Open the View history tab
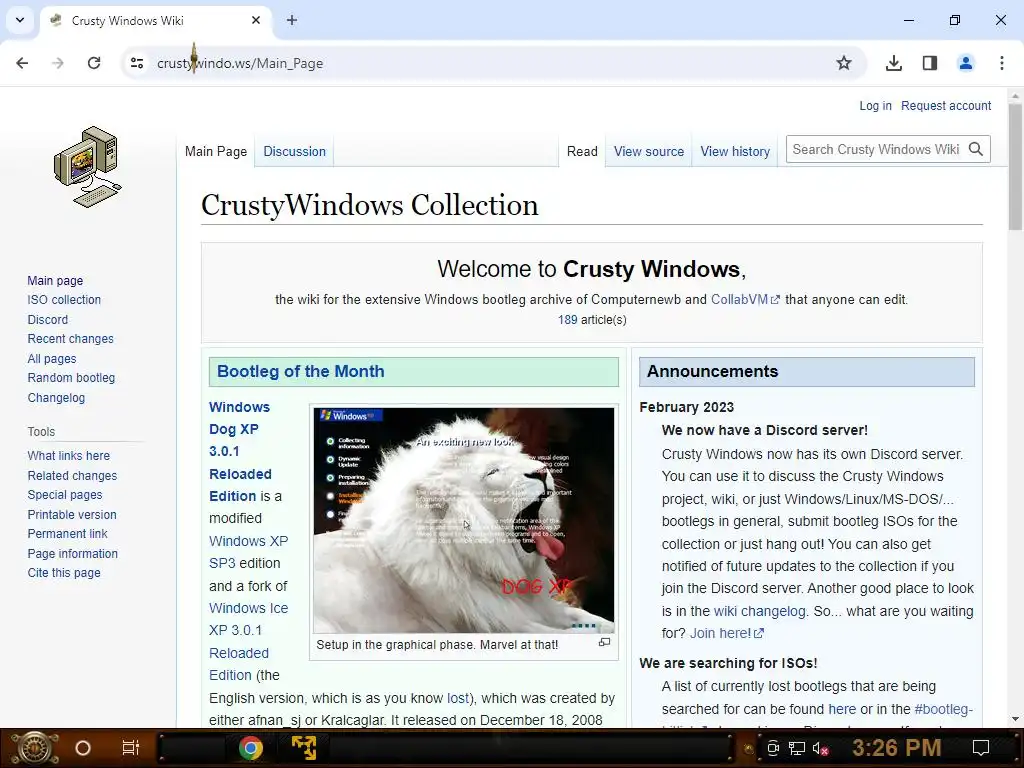1024x768 pixels. coord(735,152)
